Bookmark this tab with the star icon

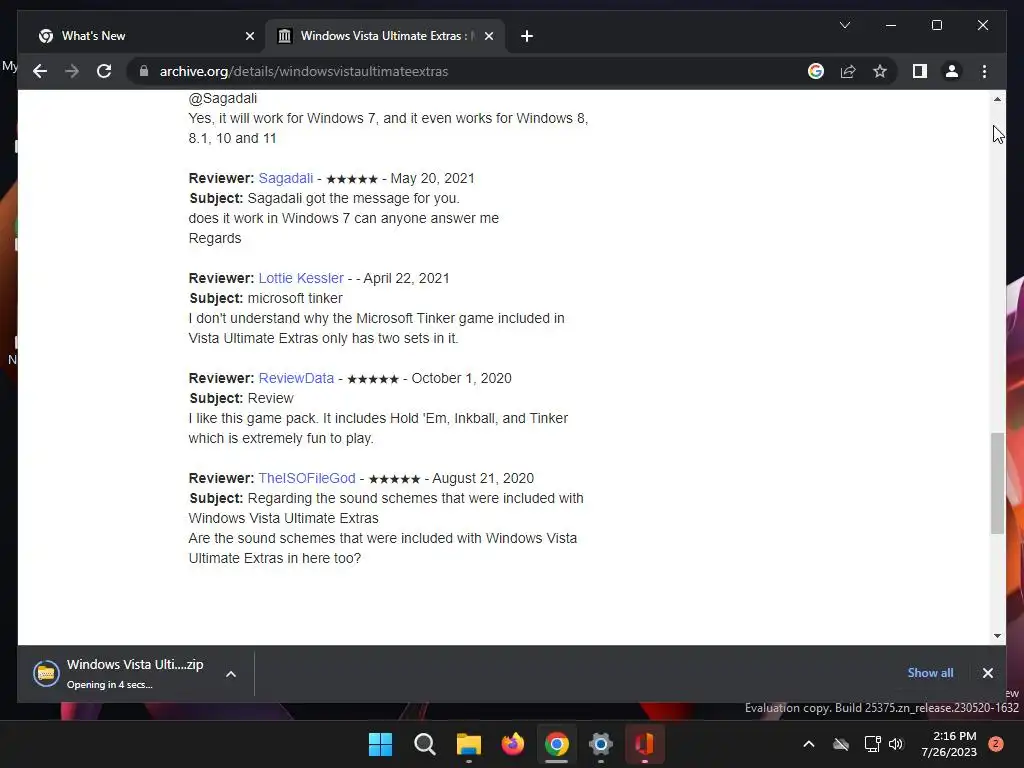click(x=880, y=71)
